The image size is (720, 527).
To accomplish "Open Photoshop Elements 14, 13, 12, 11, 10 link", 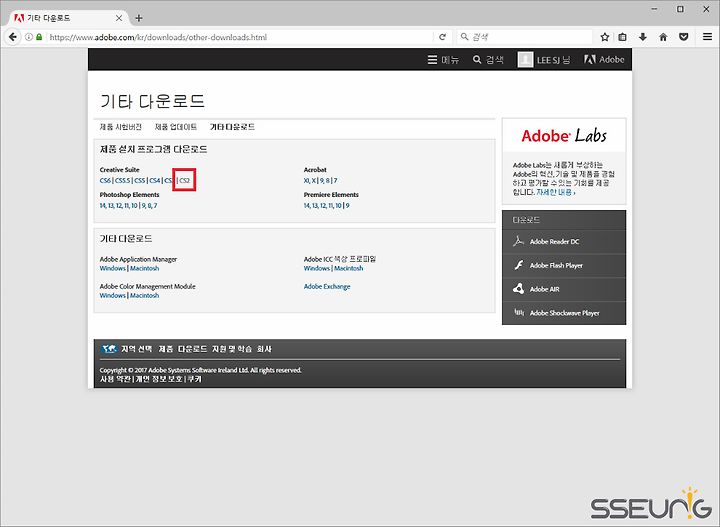I will pyautogui.click(x=118, y=206).
